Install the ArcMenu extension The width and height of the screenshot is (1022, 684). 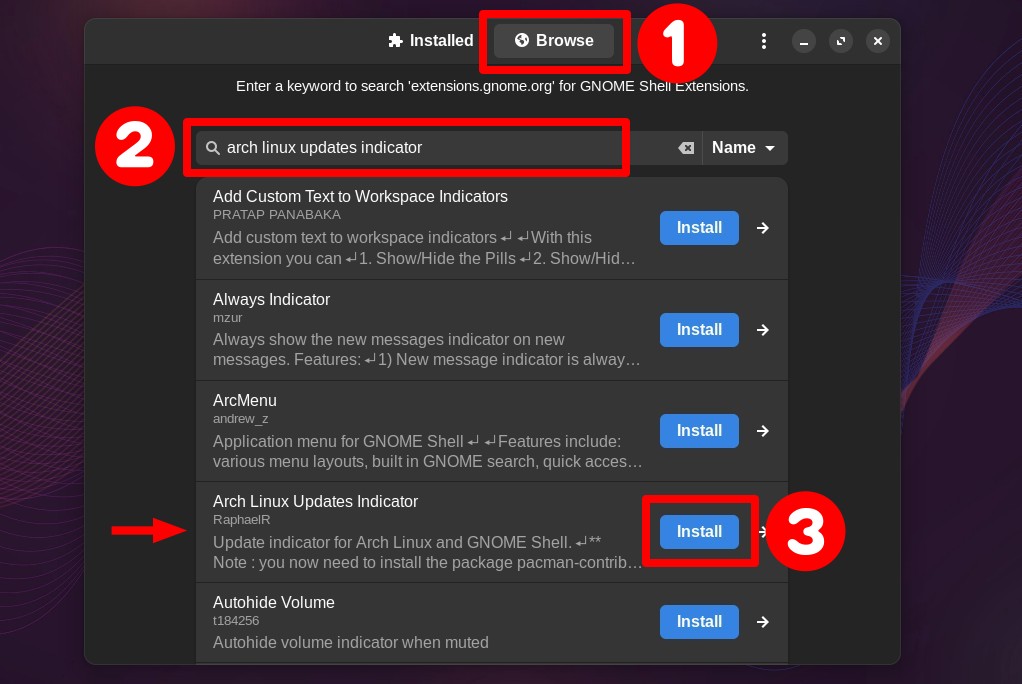coord(699,431)
